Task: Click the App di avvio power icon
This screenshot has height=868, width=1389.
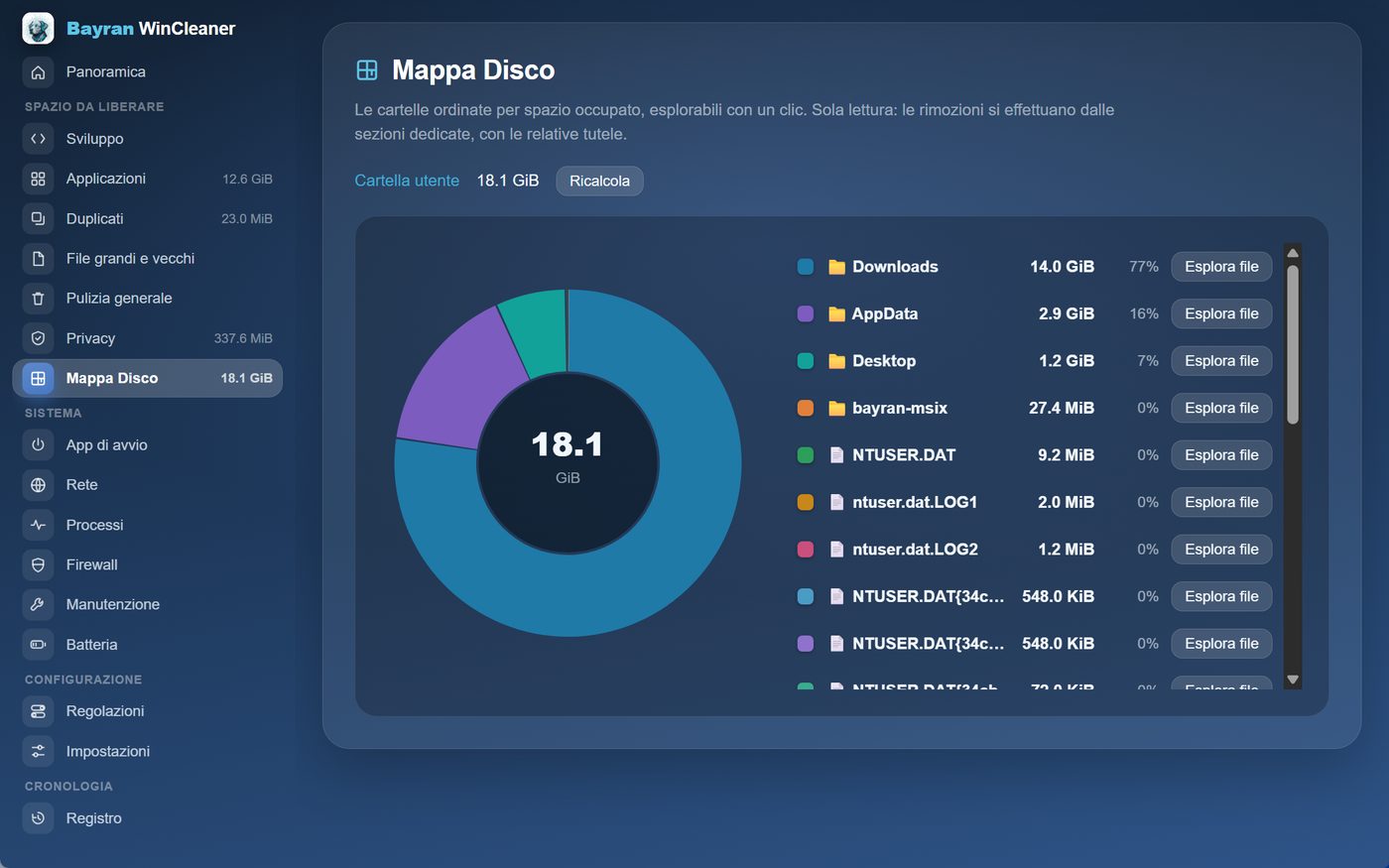Action: [38, 445]
